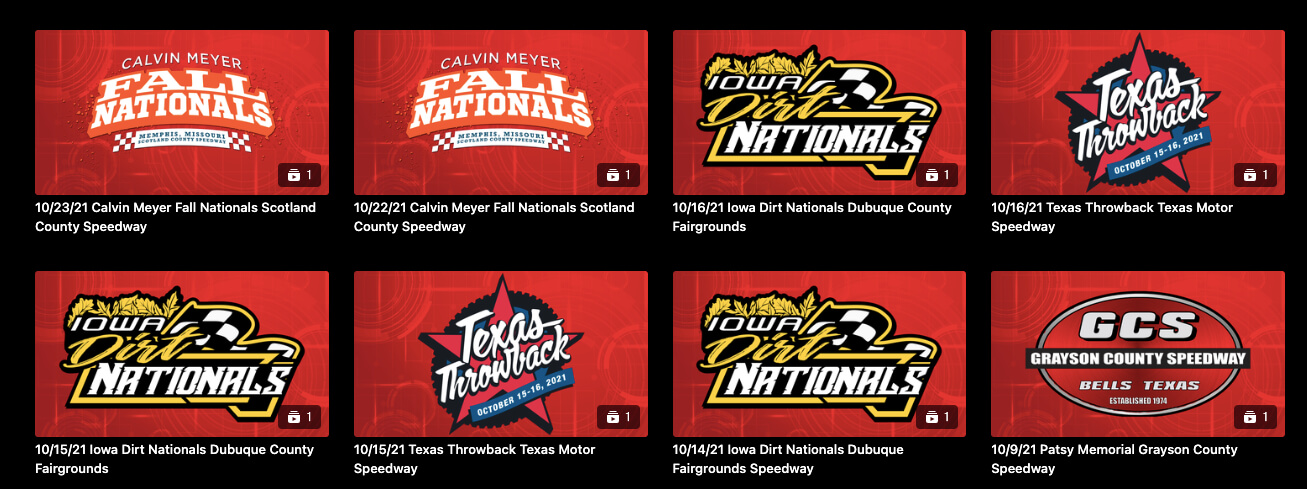
Task: Open the 10/16/21 Iowa Dirt Nationals thumbnail
Action: (x=819, y=112)
